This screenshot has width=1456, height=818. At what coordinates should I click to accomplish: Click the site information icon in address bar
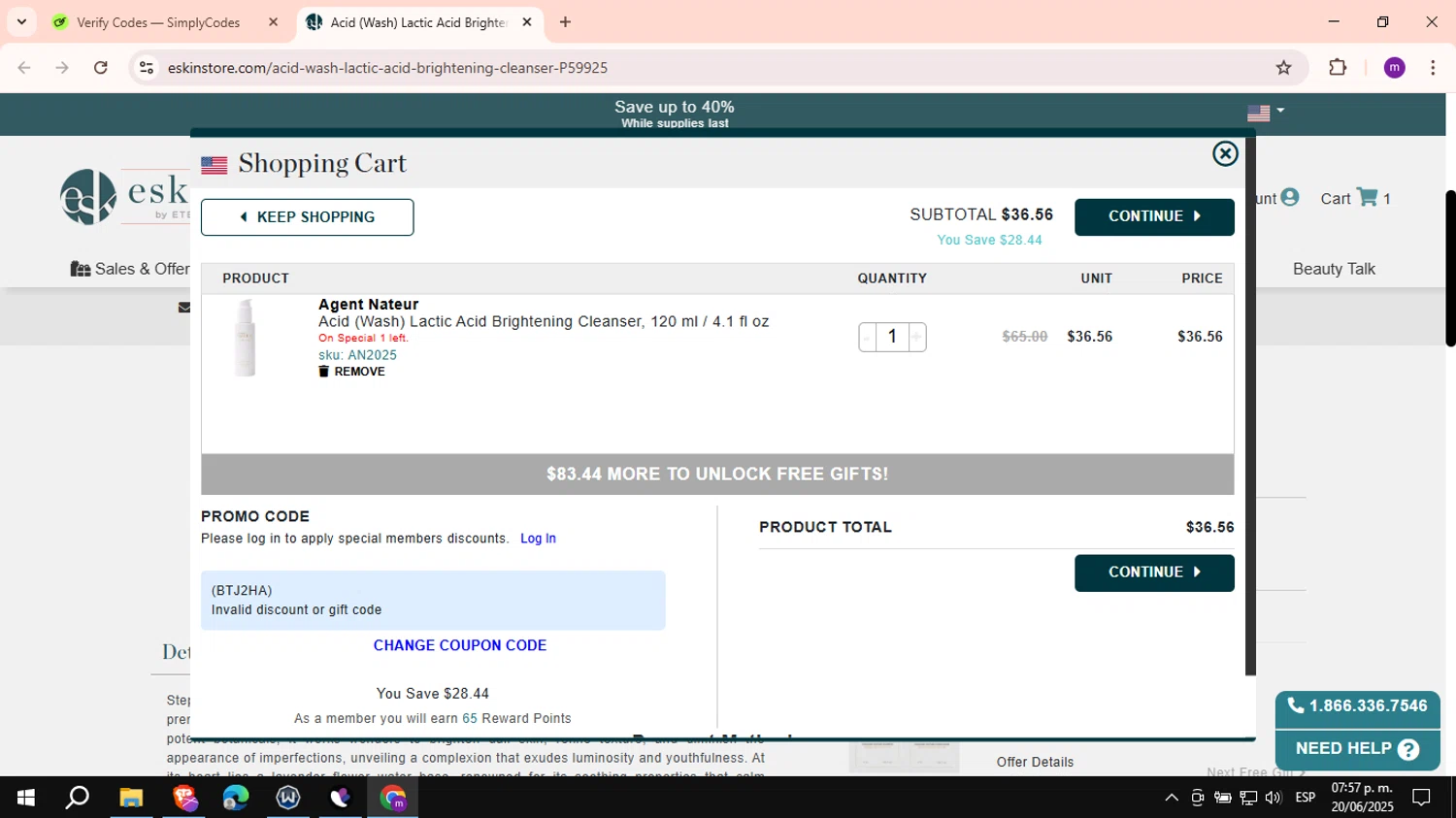coord(147,68)
